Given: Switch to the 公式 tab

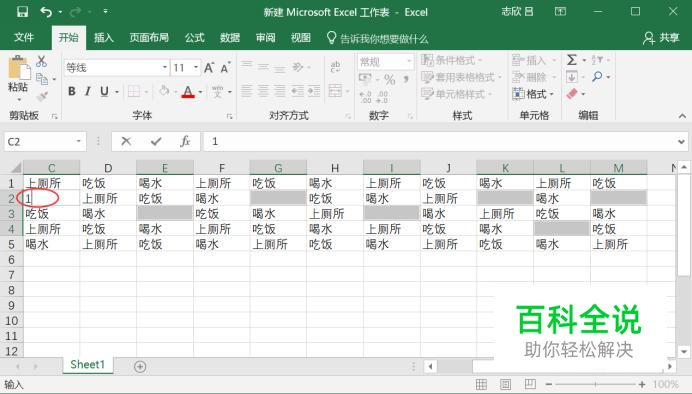Looking at the screenshot, I should pos(195,38).
